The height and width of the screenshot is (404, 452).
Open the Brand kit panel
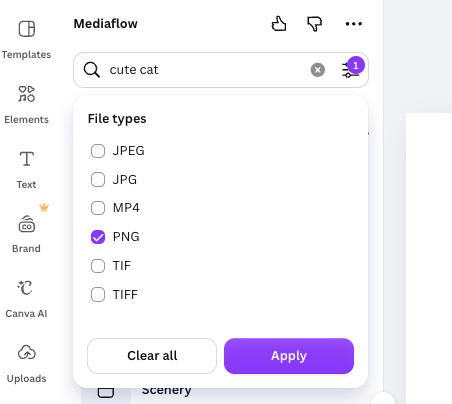point(26,234)
